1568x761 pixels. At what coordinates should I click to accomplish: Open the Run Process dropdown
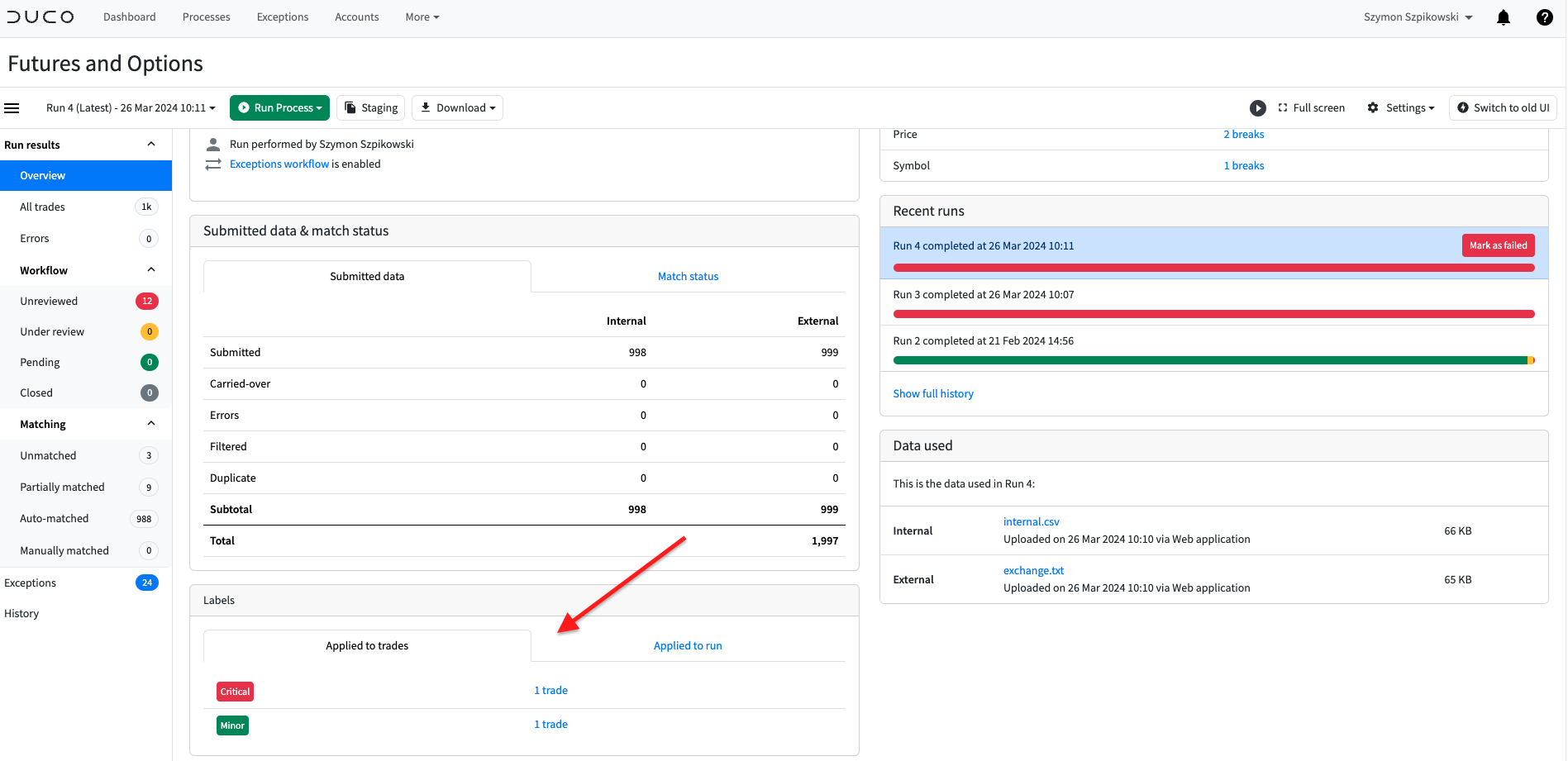coord(279,108)
